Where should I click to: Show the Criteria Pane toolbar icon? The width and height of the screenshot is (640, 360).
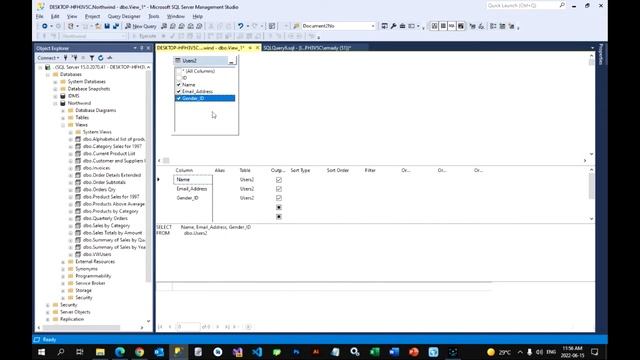click(443, 26)
